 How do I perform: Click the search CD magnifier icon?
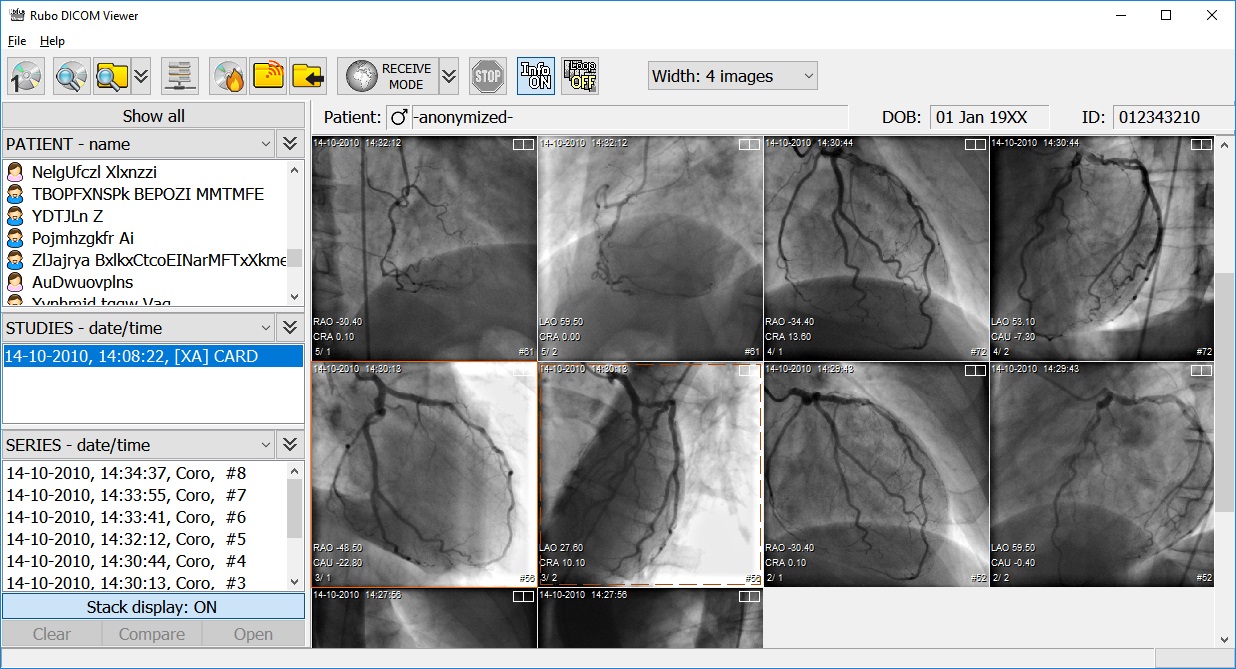73,76
